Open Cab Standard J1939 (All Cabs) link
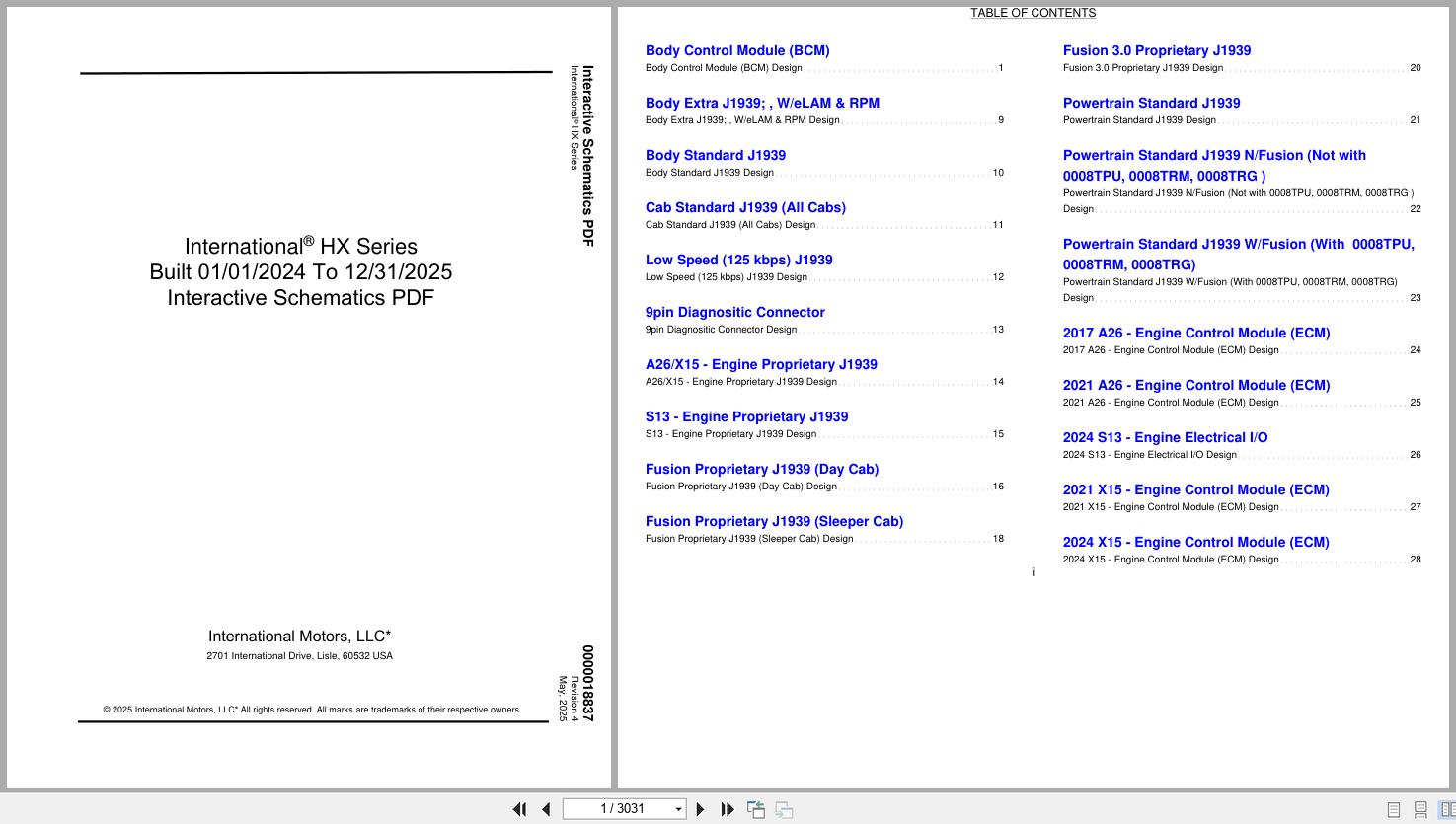Screen dimensions: 1456x824 tap(745, 207)
